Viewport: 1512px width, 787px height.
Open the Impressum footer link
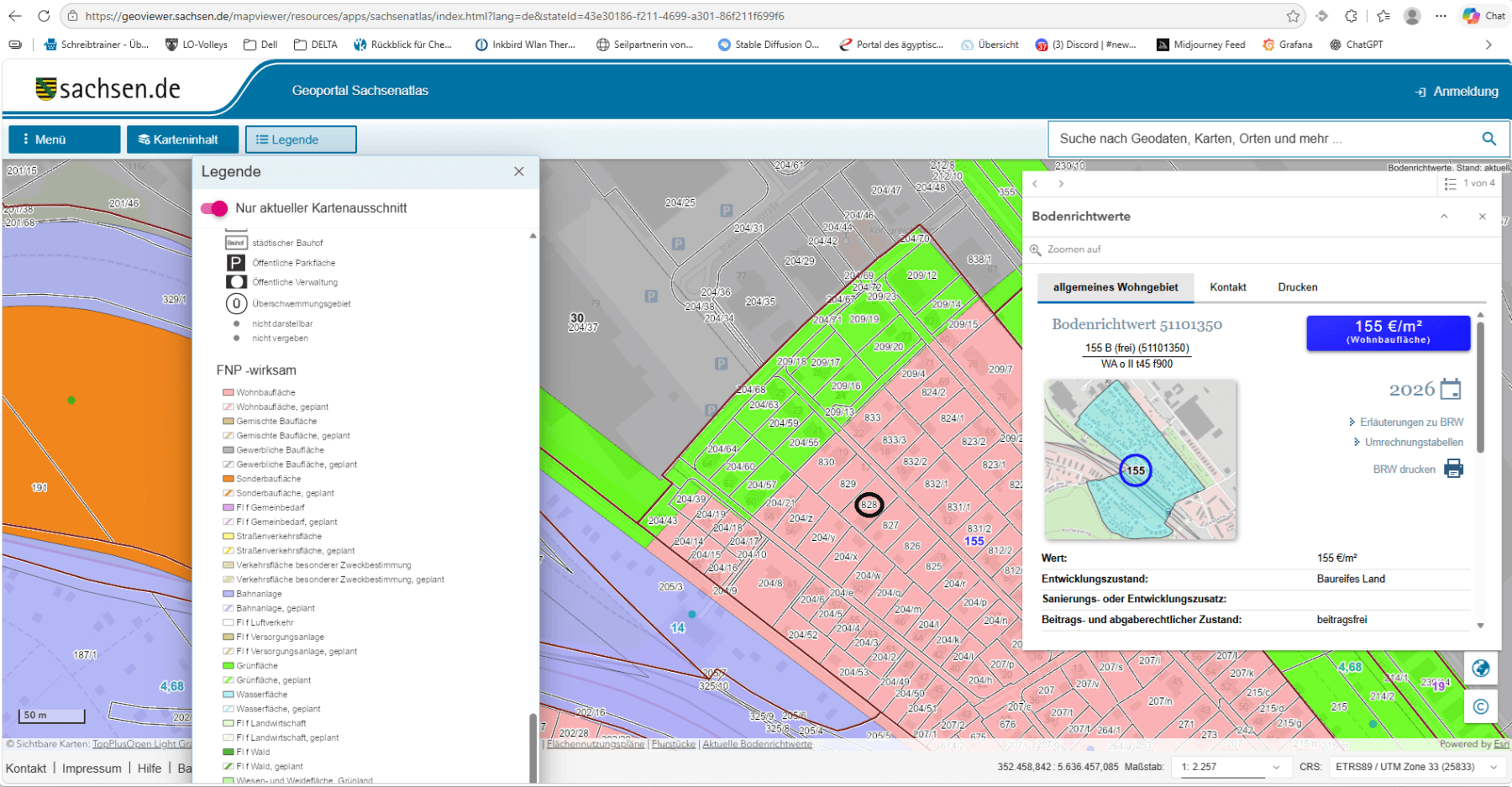[x=92, y=769]
